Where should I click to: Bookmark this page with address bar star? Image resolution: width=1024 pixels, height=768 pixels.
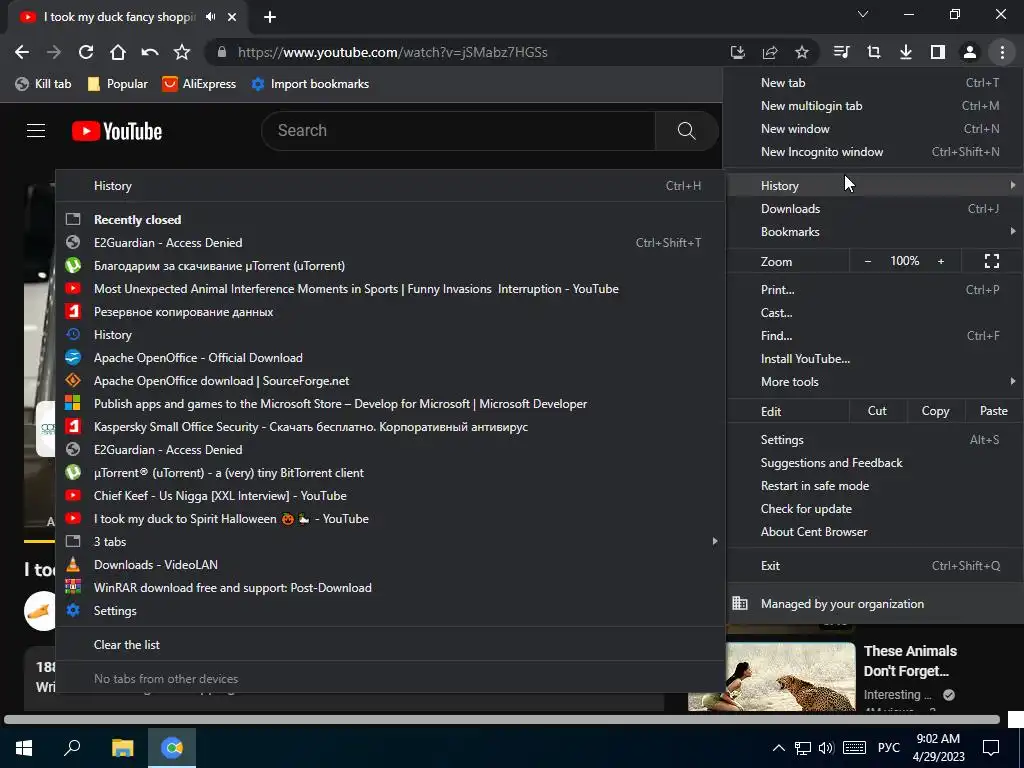click(802, 52)
